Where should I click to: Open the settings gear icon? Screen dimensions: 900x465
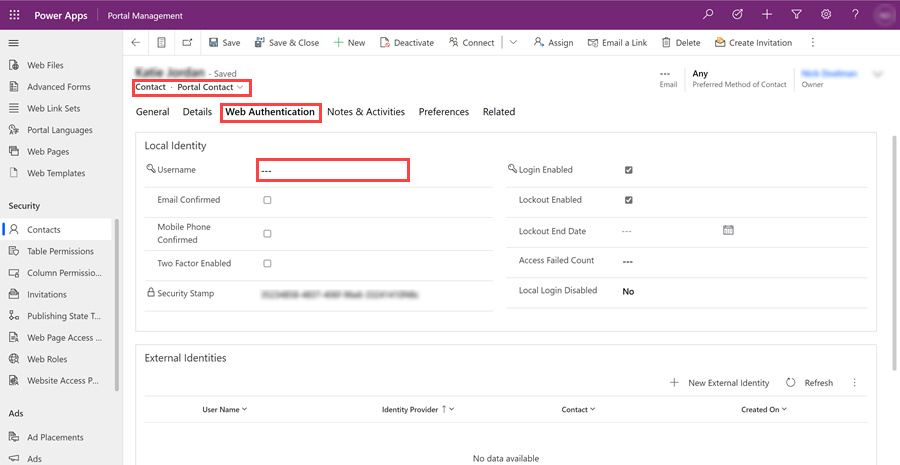[826, 14]
